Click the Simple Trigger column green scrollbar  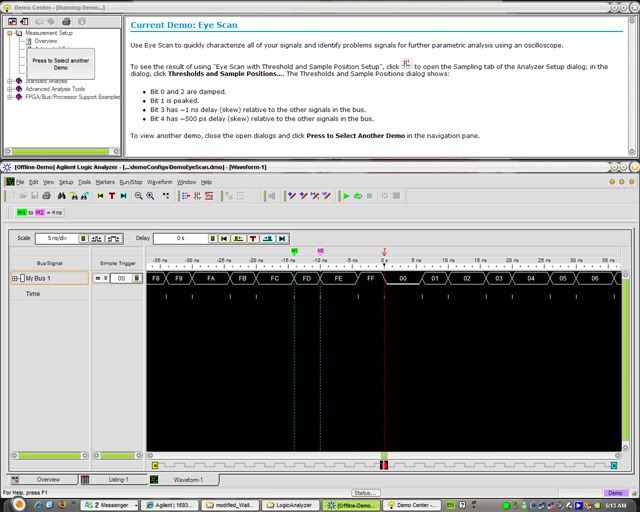118,456
